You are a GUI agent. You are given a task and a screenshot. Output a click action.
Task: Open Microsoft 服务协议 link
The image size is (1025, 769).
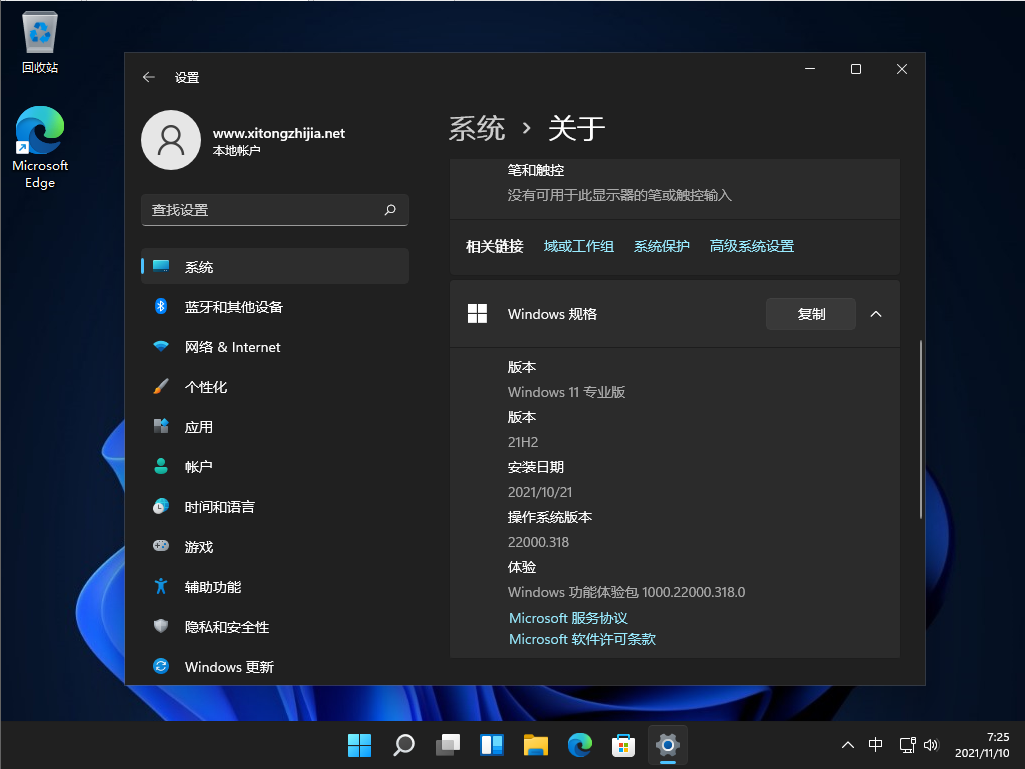pos(567,618)
